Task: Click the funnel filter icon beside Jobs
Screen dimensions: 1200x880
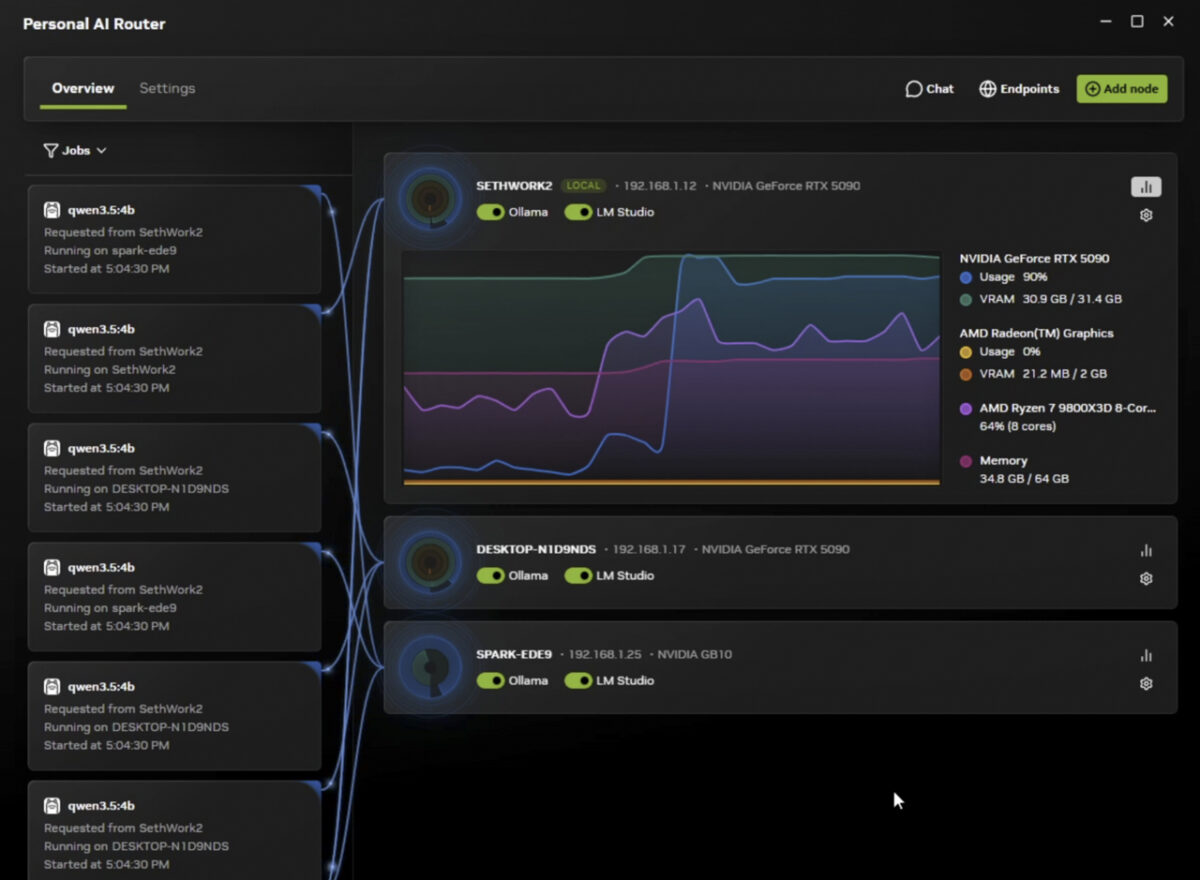Action: click(x=50, y=150)
